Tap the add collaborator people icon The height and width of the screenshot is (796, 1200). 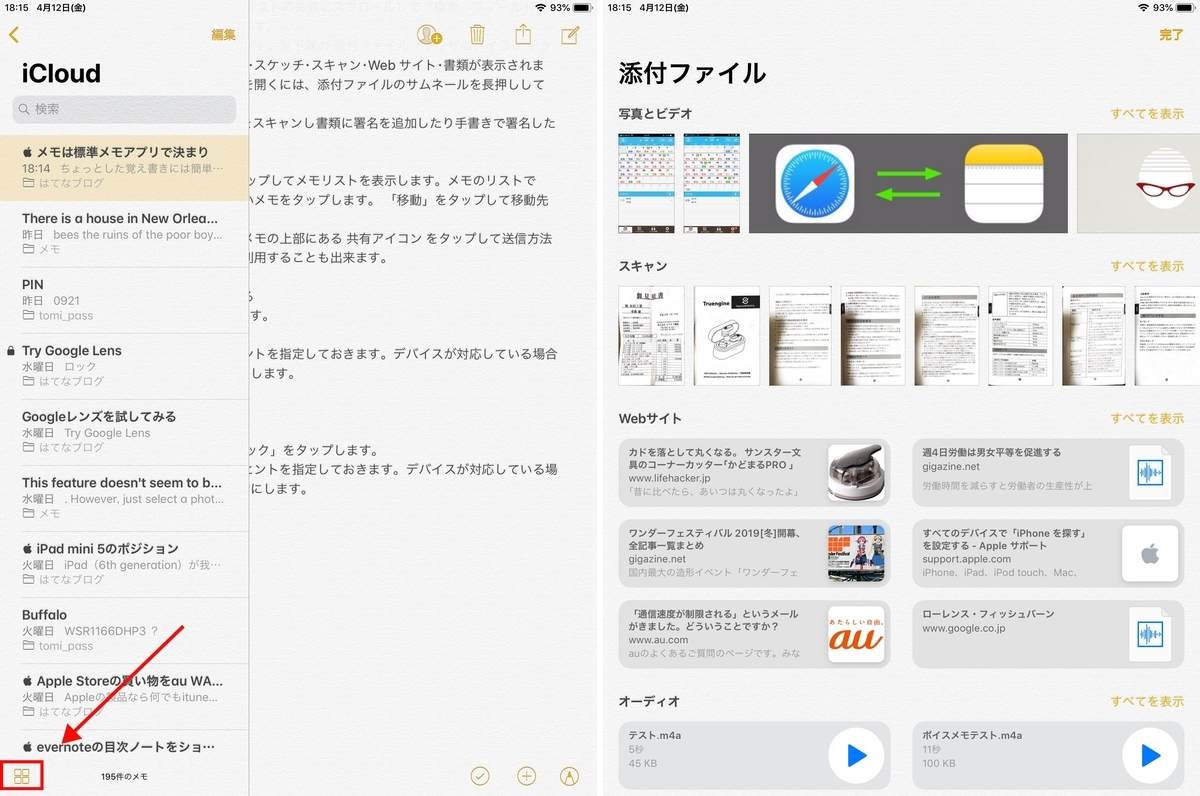pos(428,34)
